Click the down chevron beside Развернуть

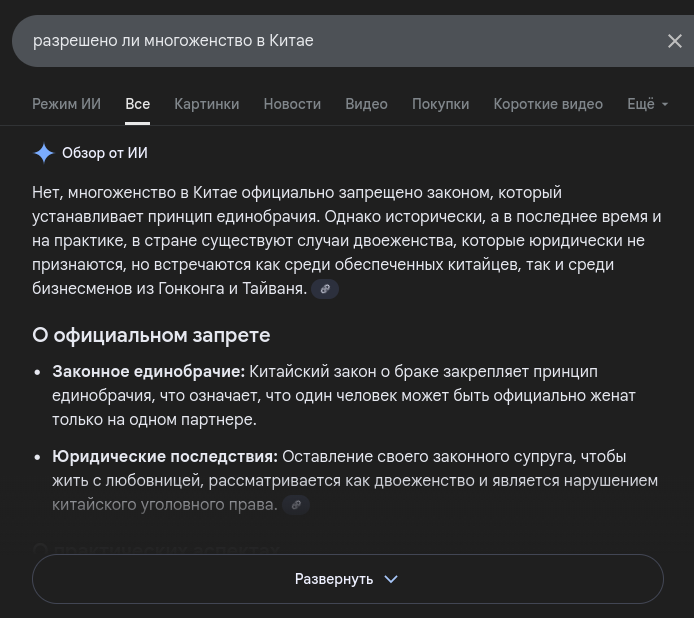(391, 579)
